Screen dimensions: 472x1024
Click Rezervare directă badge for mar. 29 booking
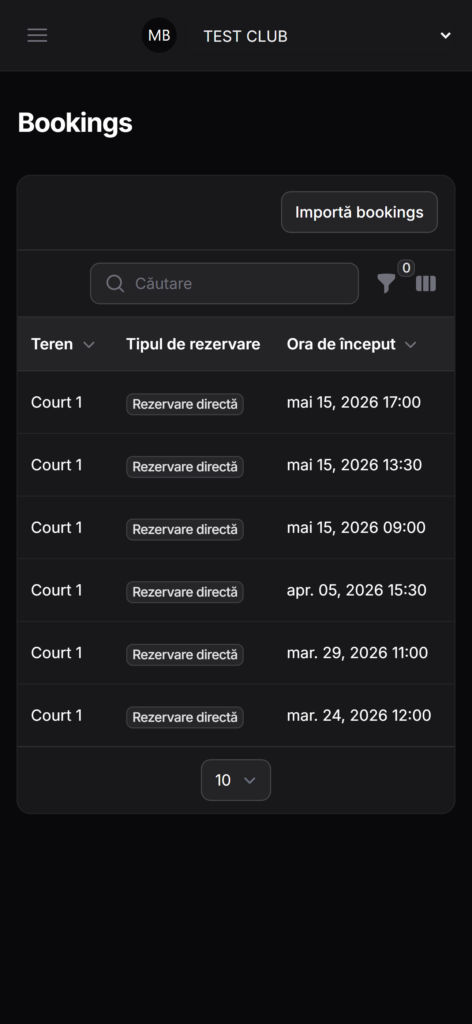185,654
